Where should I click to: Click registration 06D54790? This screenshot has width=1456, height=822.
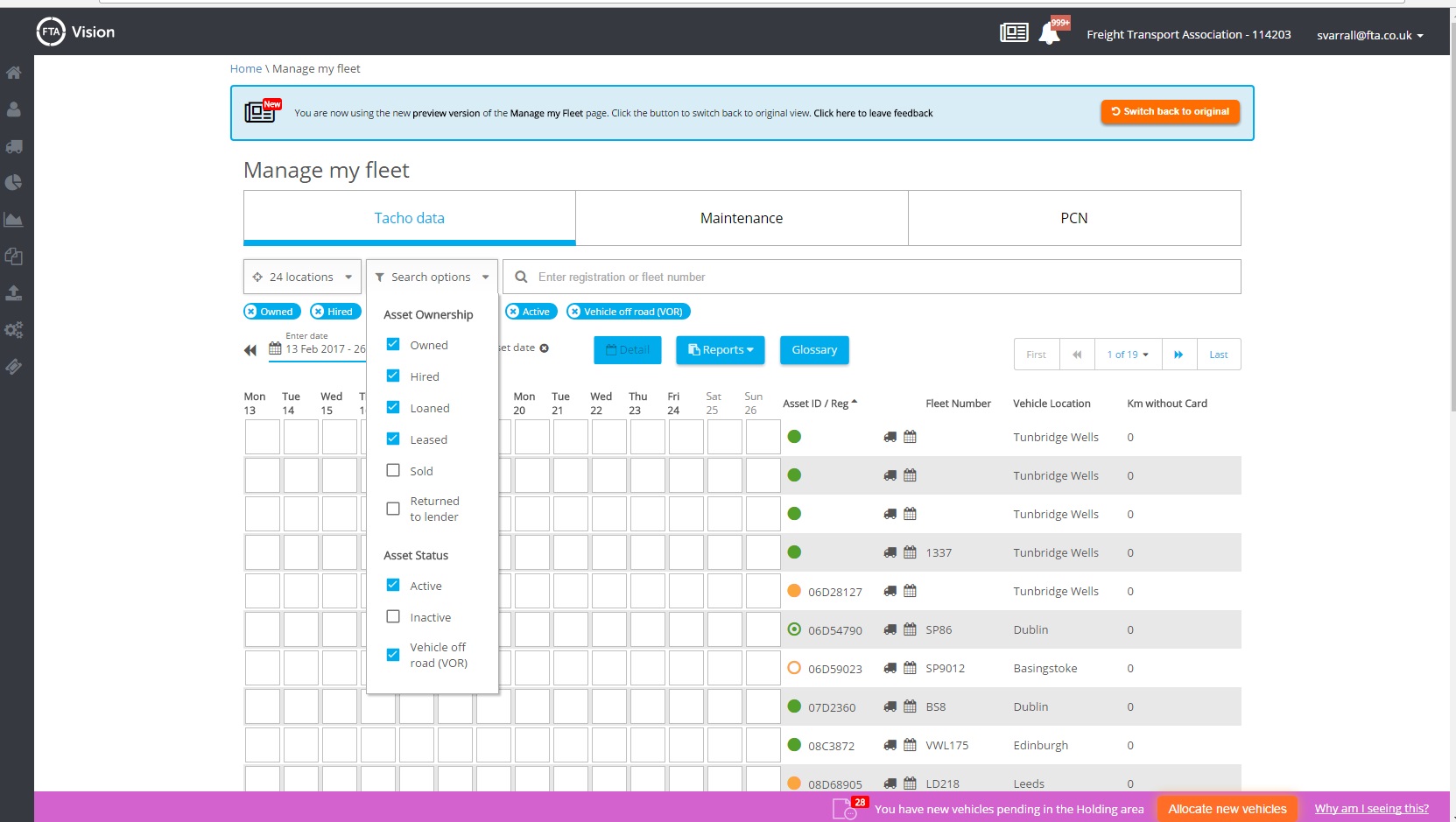point(835,630)
